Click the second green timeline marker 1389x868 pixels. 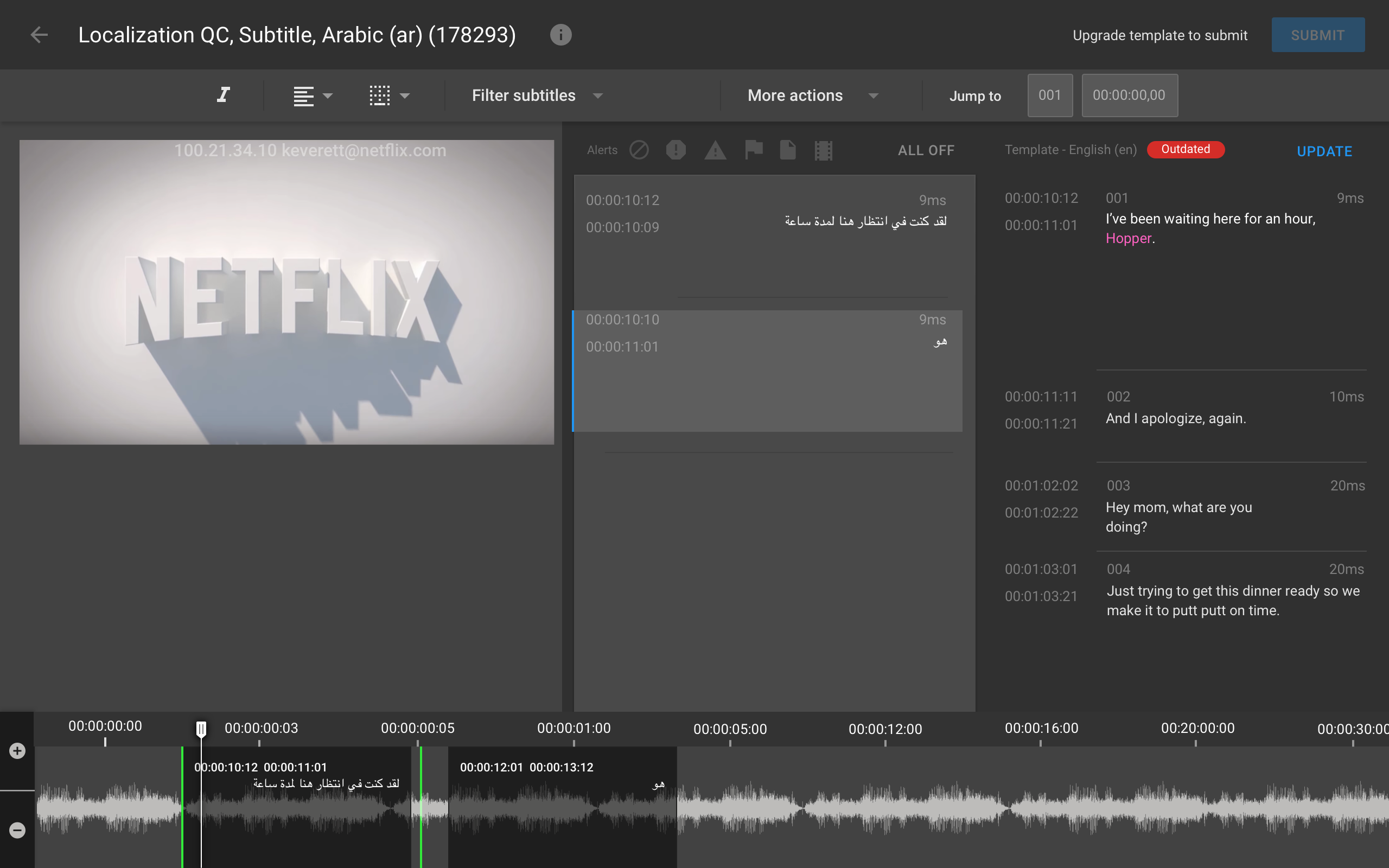[x=420, y=807]
